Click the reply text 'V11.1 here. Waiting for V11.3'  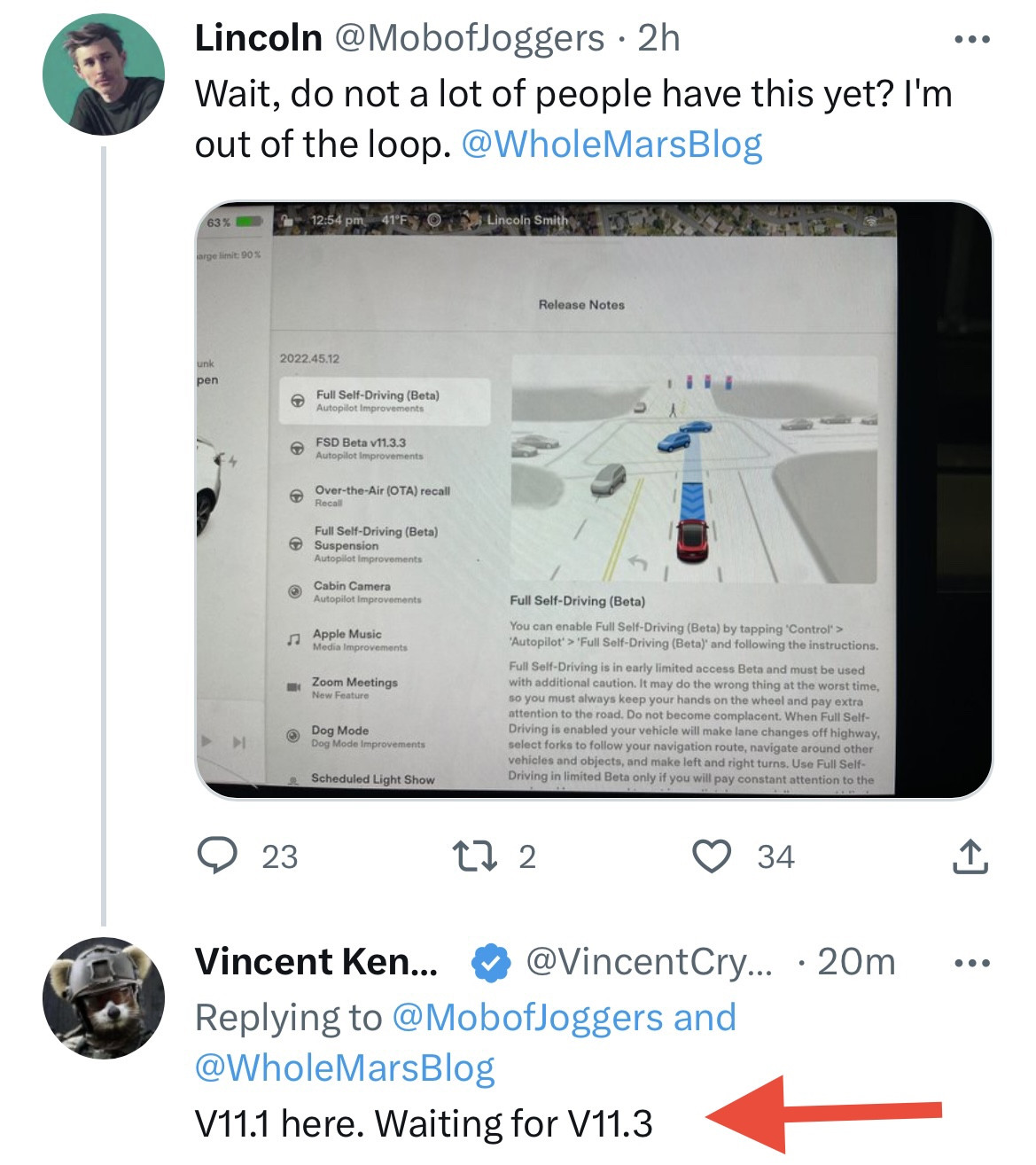click(x=424, y=1123)
